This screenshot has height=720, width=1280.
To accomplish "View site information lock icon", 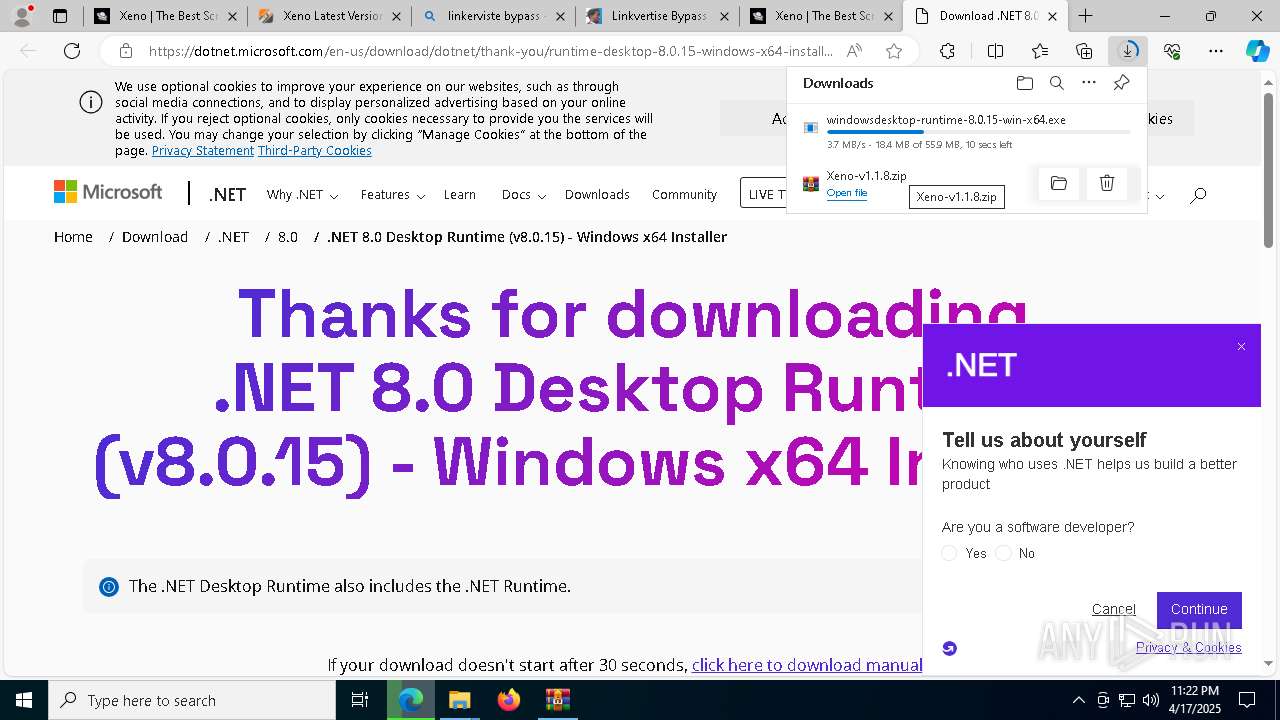I will pos(126,51).
